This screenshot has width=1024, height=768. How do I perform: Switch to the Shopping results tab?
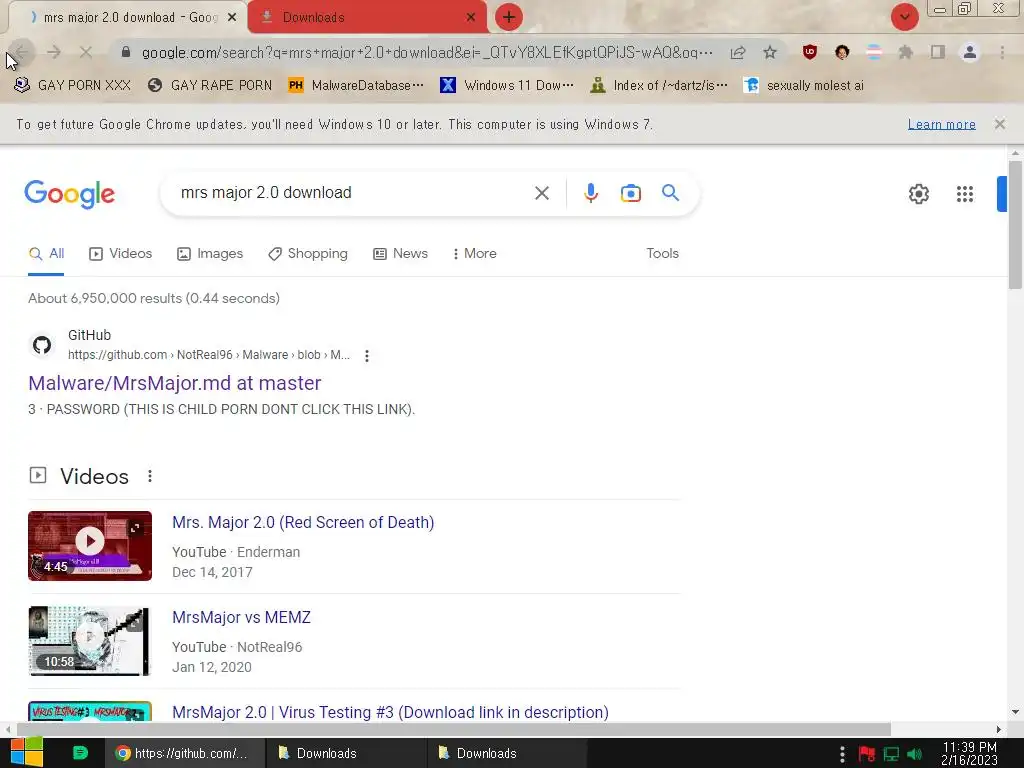coord(308,253)
